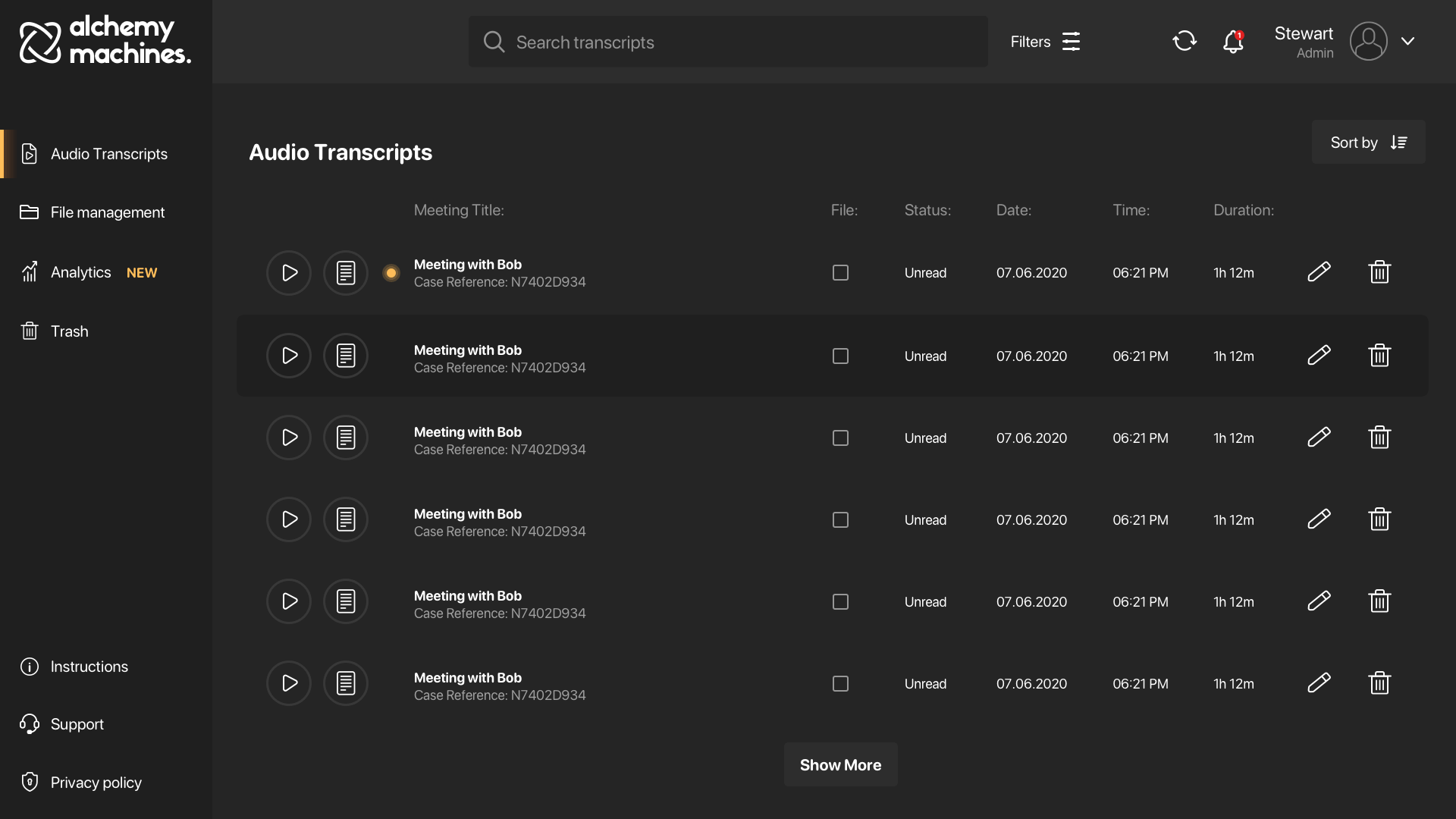Open Analytics from the sidebar
Viewport: 1456px width, 819px height.
coord(81,271)
